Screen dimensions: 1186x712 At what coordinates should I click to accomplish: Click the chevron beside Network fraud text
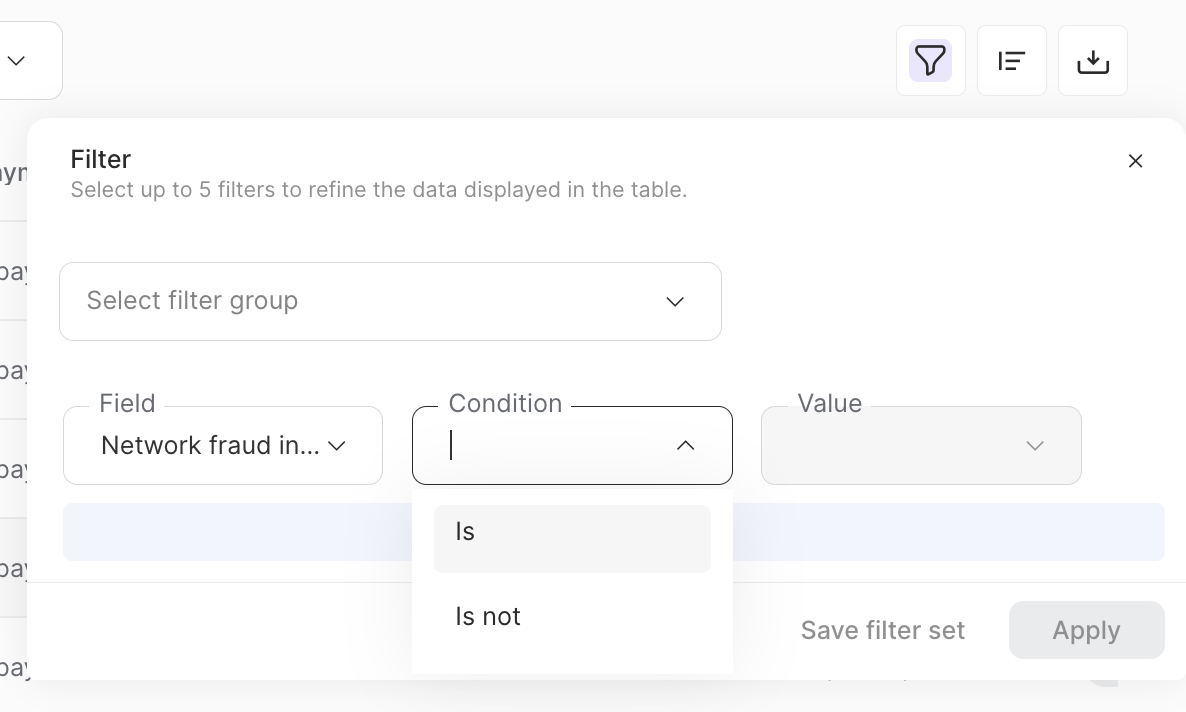point(337,446)
